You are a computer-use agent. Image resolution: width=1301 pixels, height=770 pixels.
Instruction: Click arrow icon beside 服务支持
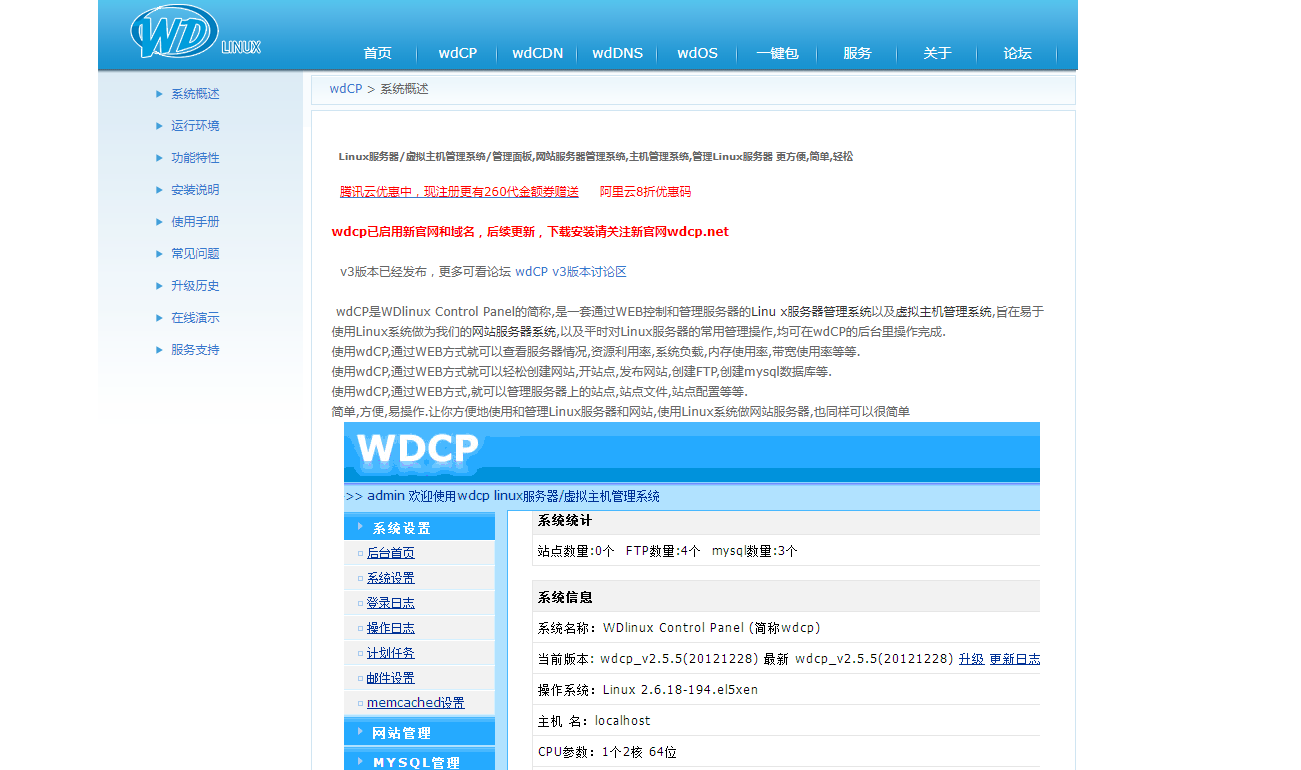click(159, 350)
